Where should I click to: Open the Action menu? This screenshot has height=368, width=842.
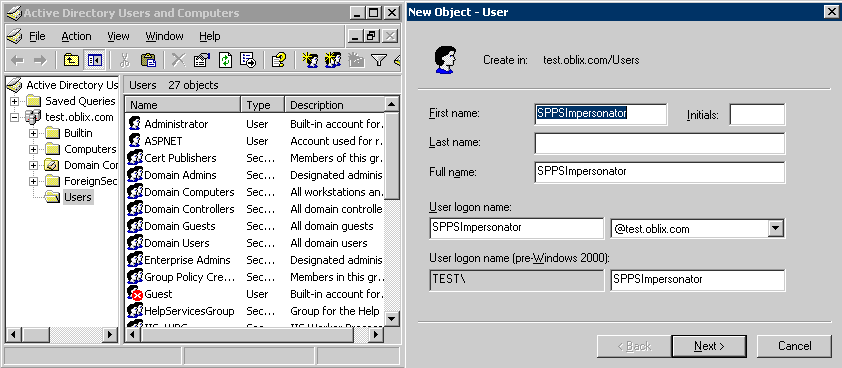coord(76,36)
